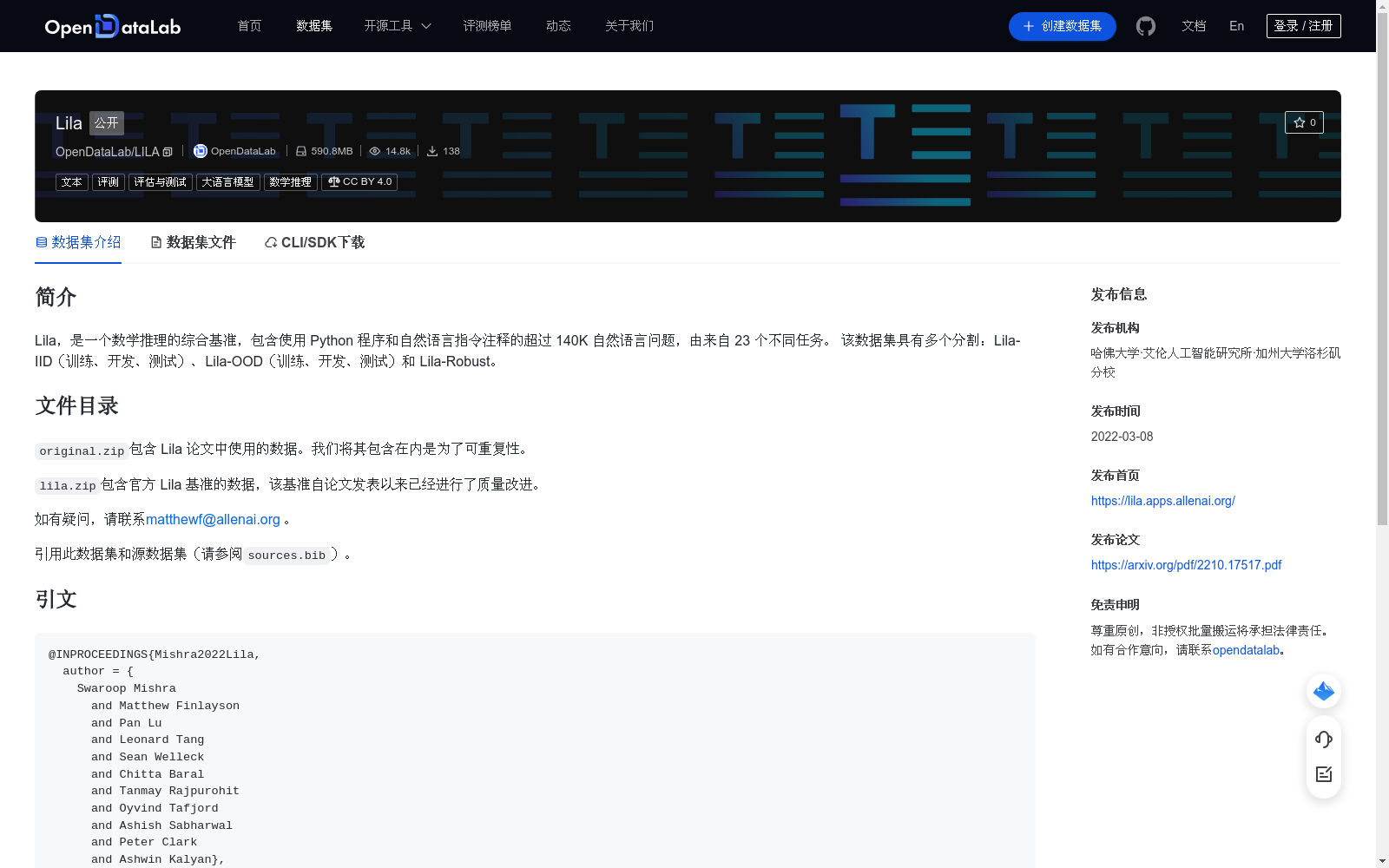This screenshot has width=1389, height=868.
Task: Click the downloads count icon
Action: [x=432, y=151]
